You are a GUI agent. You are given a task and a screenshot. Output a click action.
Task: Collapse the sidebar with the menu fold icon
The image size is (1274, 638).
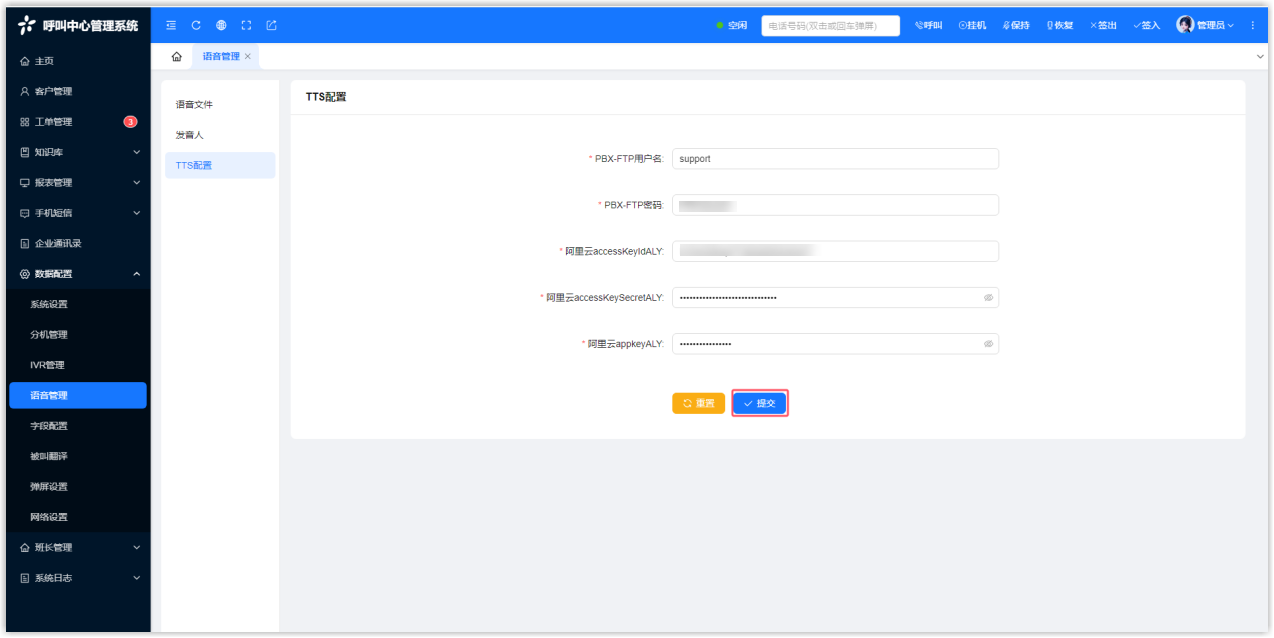click(x=171, y=25)
